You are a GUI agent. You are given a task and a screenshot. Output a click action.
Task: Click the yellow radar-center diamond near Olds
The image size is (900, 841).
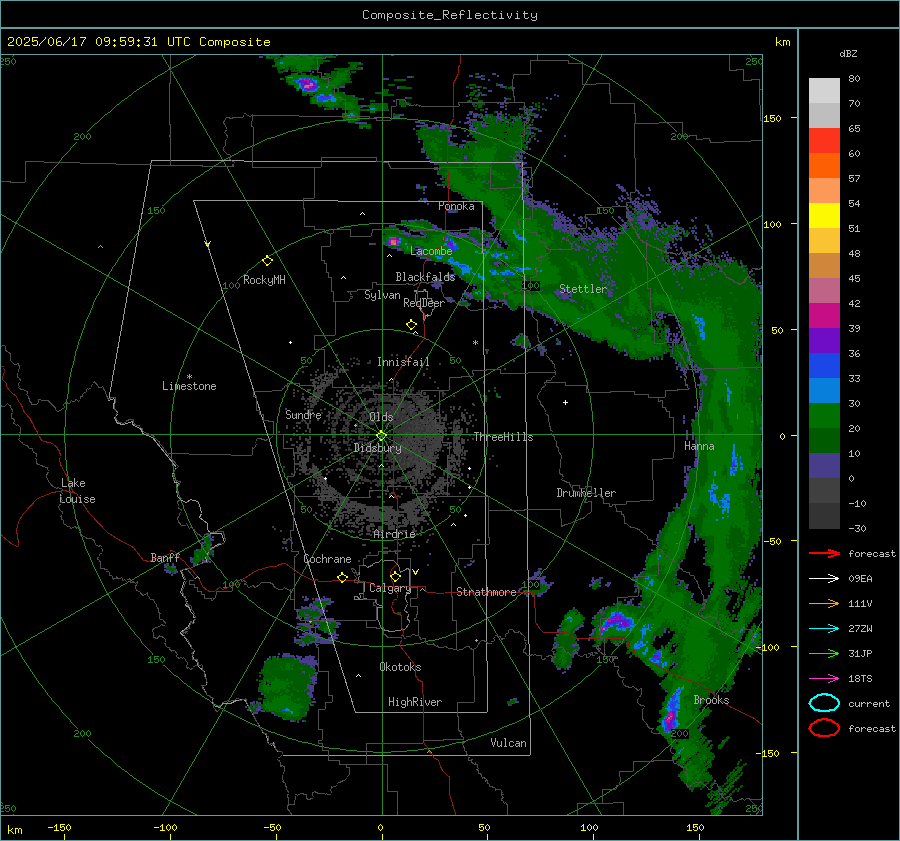(381, 436)
